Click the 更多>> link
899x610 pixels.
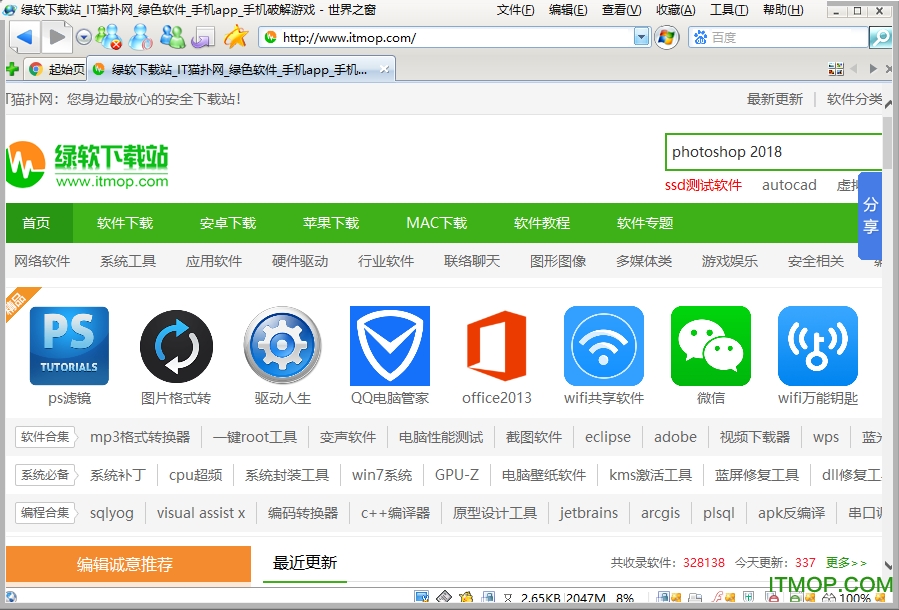point(846,563)
